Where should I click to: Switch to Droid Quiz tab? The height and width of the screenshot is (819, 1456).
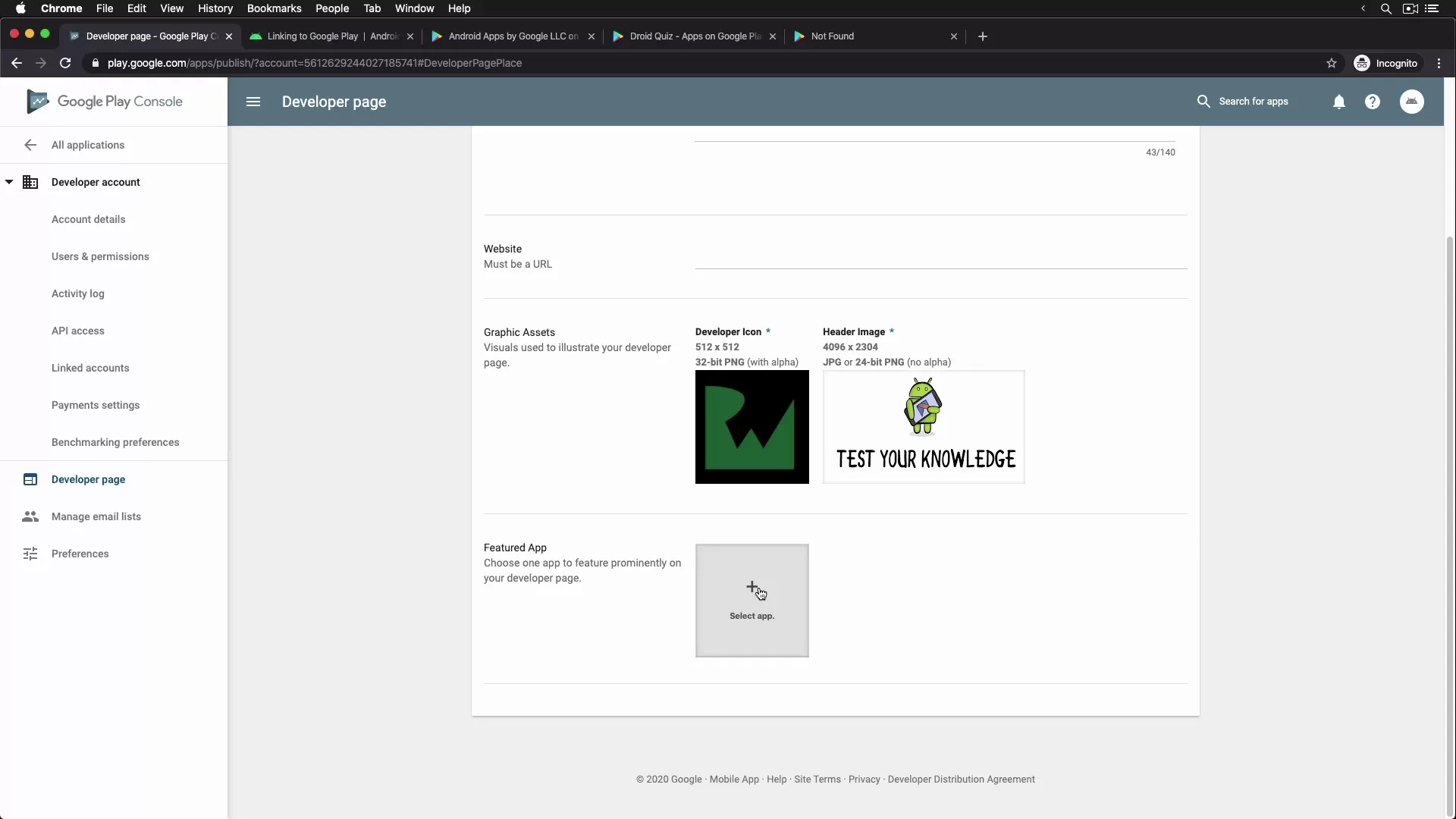695,36
